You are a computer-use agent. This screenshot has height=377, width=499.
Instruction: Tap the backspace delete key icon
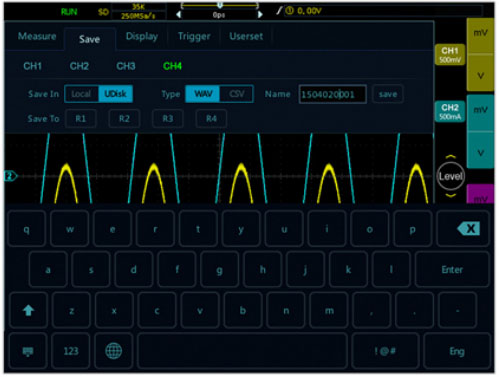click(x=468, y=229)
